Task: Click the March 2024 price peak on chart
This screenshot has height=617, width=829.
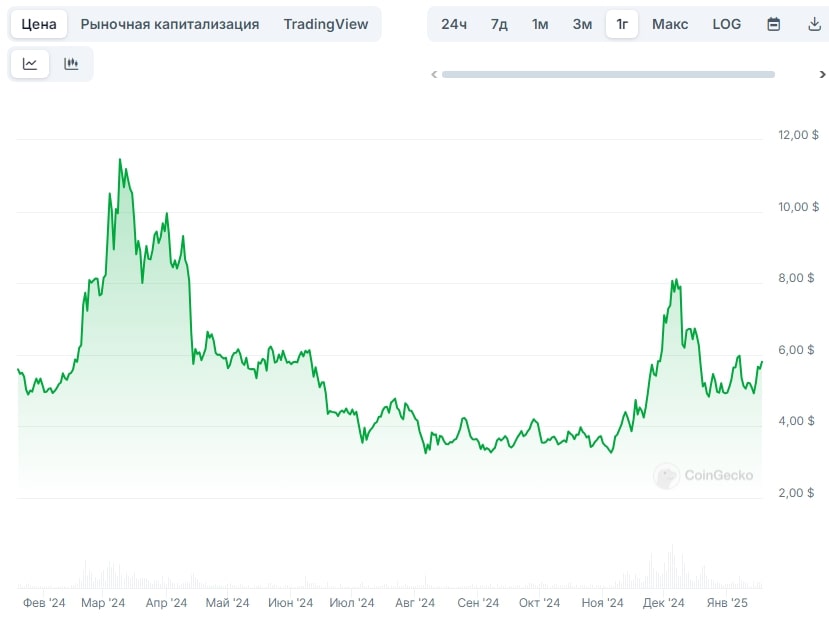Action: tap(120, 159)
